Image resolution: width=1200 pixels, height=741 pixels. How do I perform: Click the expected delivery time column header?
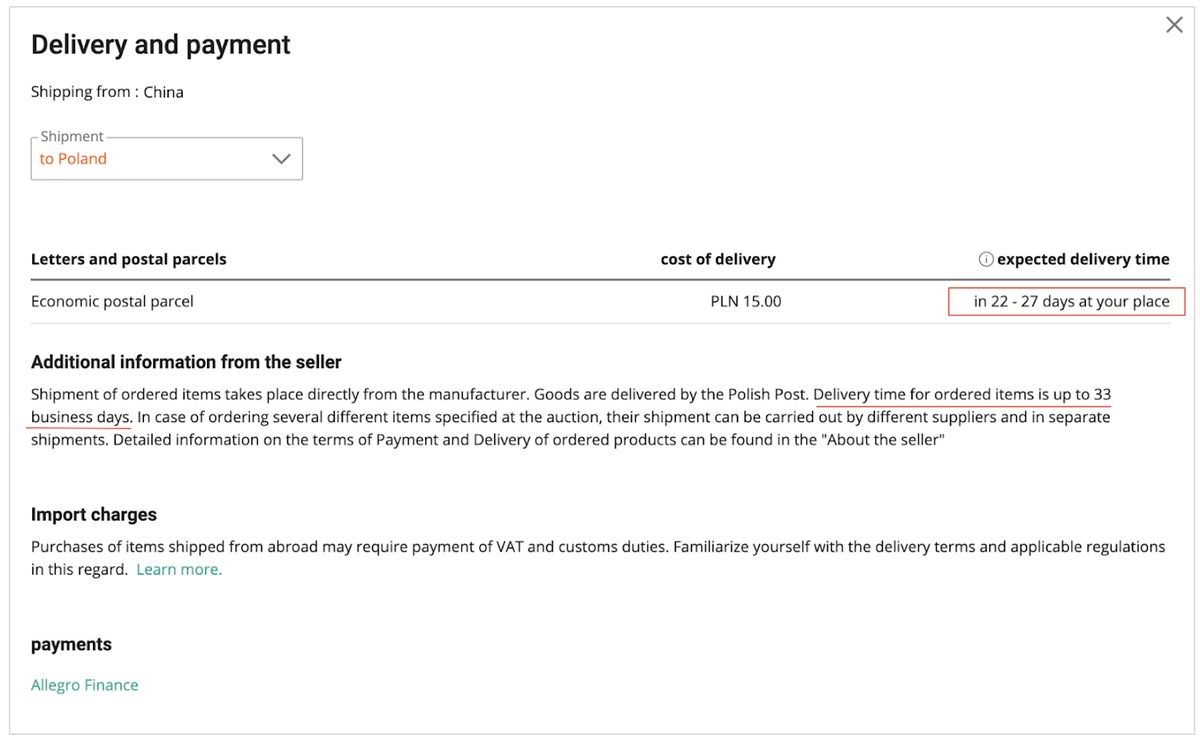pos(1083,259)
